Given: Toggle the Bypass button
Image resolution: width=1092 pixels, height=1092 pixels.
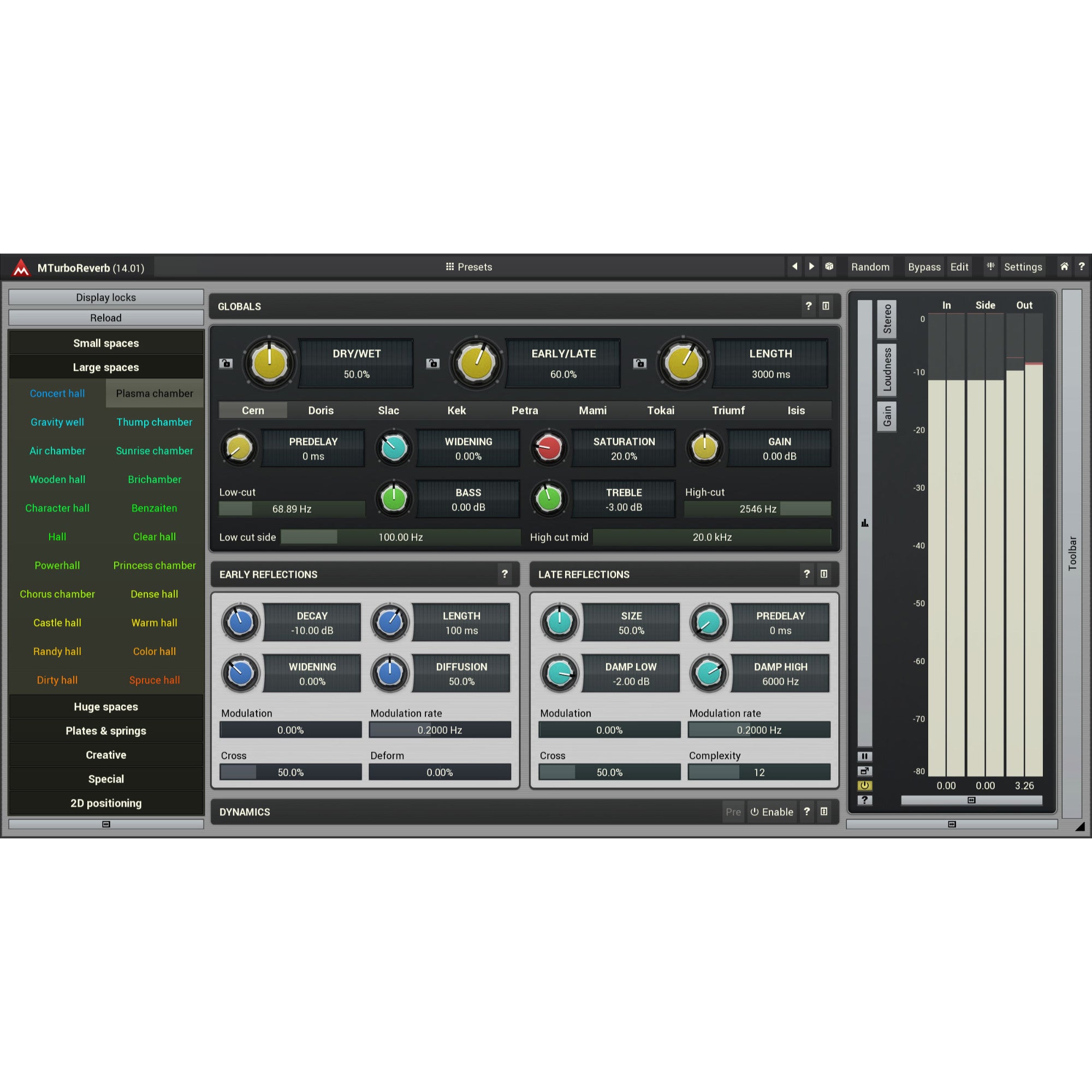Looking at the screenshot, I should (924, 267).
